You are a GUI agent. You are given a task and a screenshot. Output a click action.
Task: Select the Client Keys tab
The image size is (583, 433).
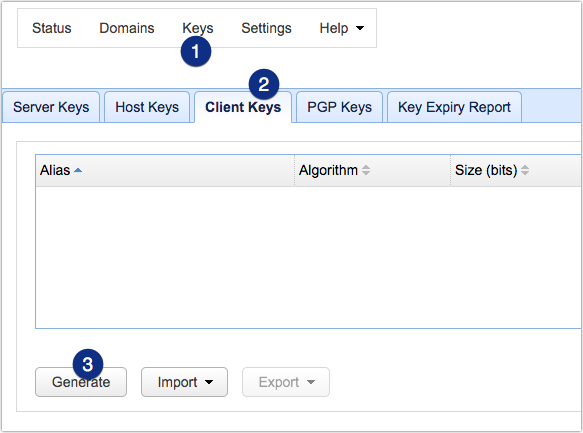pos(243,107)
